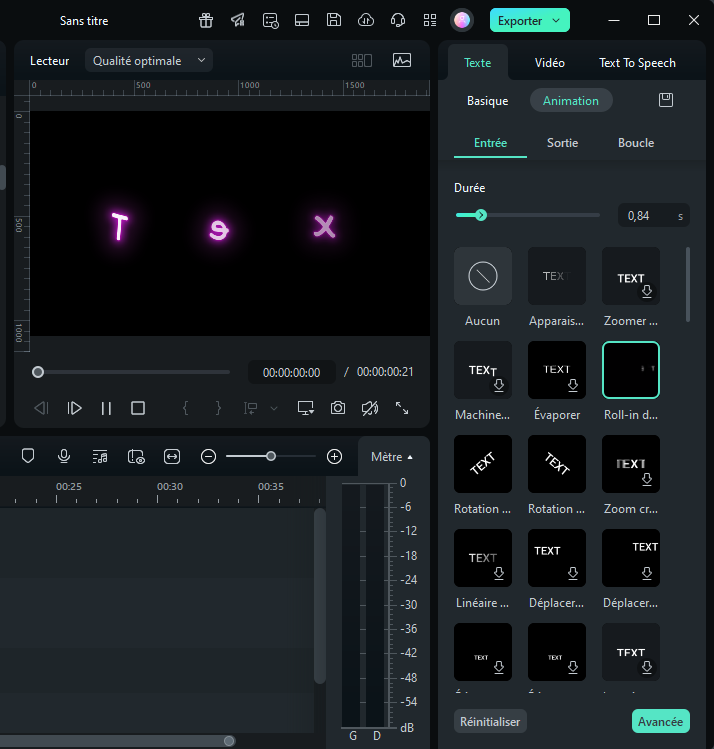Click the timeline vertical scrollbar

point(320,596)
